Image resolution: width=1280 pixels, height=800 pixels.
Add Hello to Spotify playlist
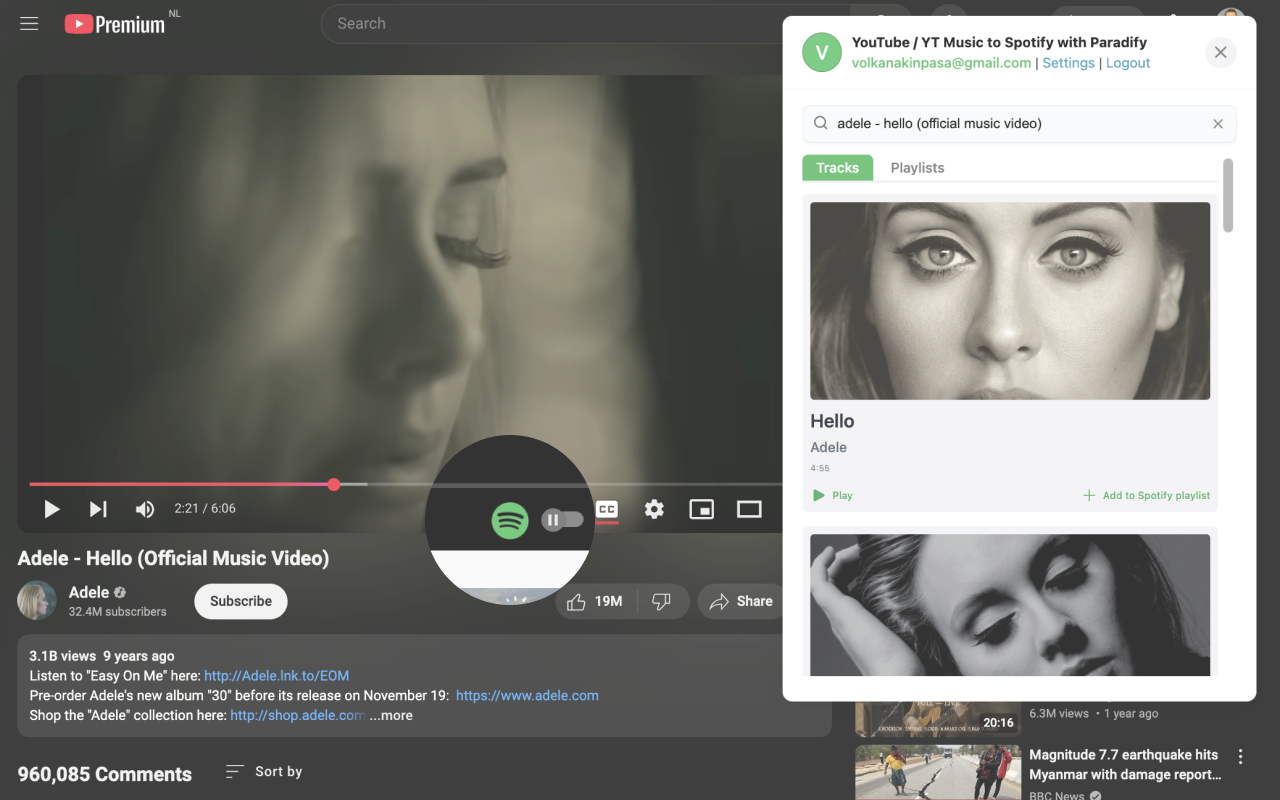pos(1146,495)
